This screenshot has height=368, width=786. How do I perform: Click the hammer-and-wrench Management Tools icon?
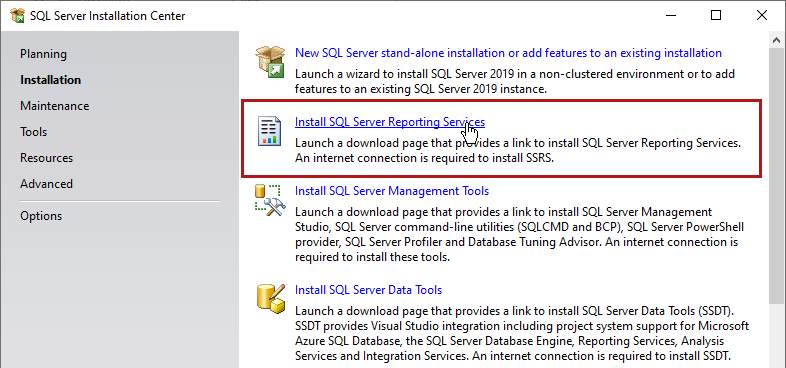[270, 201]
